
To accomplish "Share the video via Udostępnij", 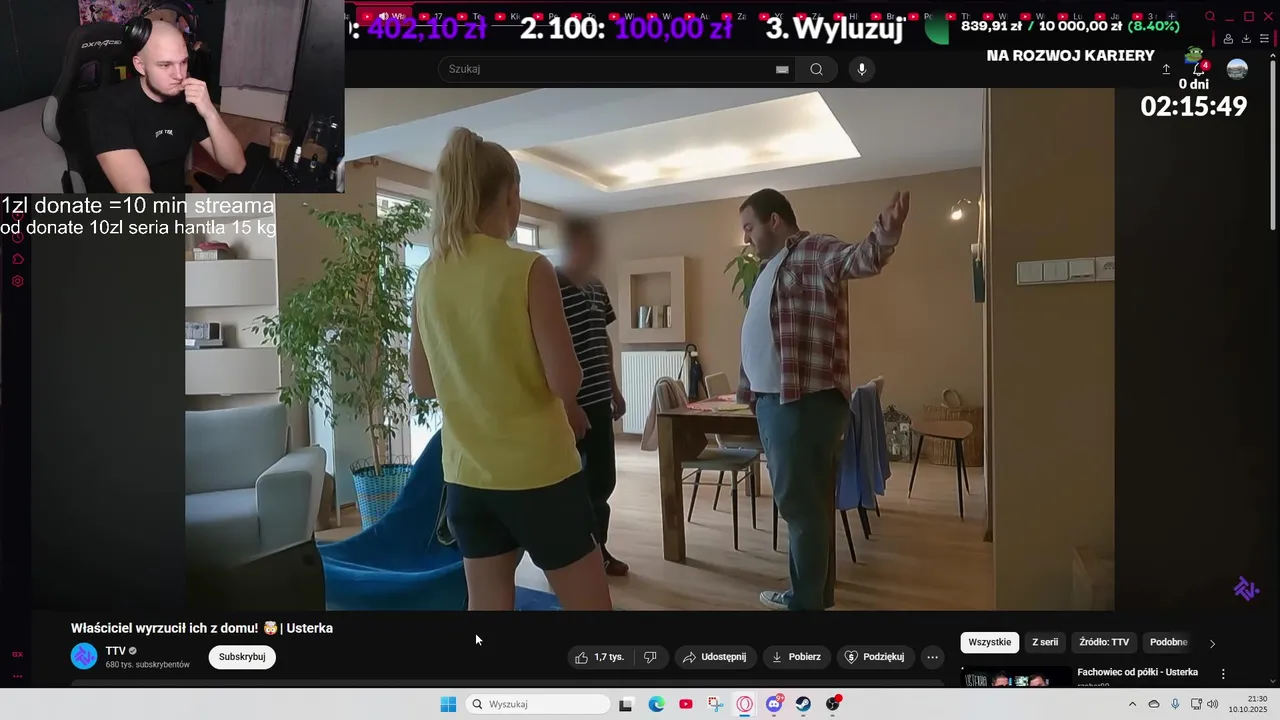I will tap(714, 657).
